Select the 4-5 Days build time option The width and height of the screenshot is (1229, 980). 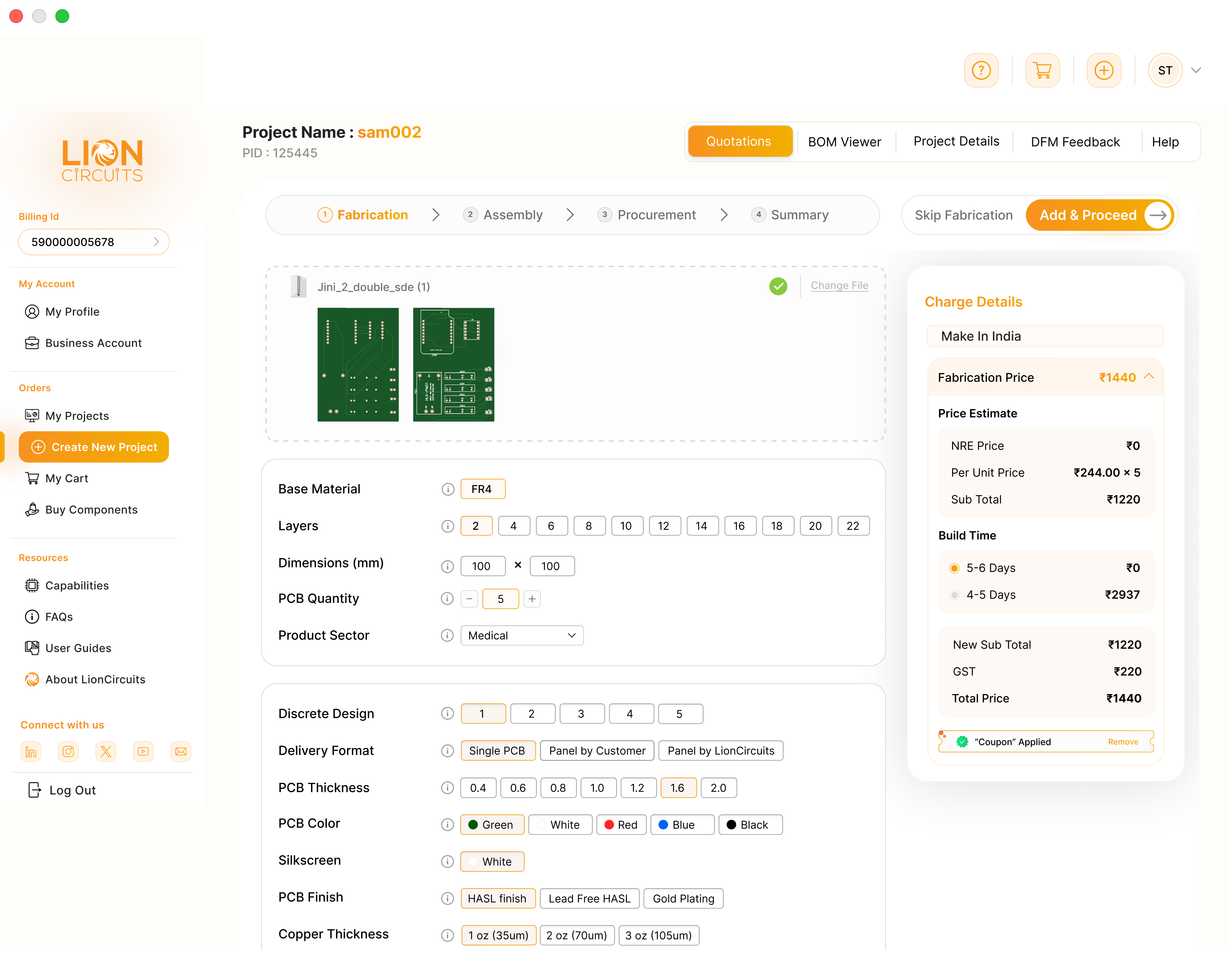click(x=954, y=595)
